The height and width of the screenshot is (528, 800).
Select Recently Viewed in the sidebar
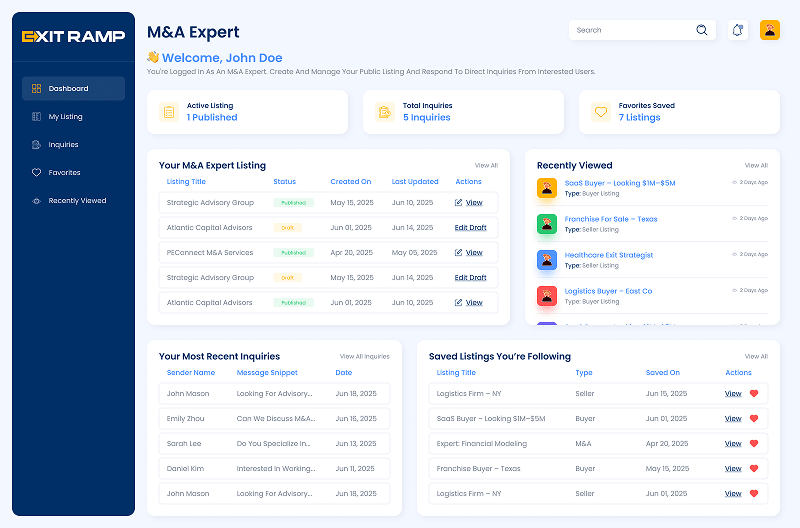coord(77,201)
